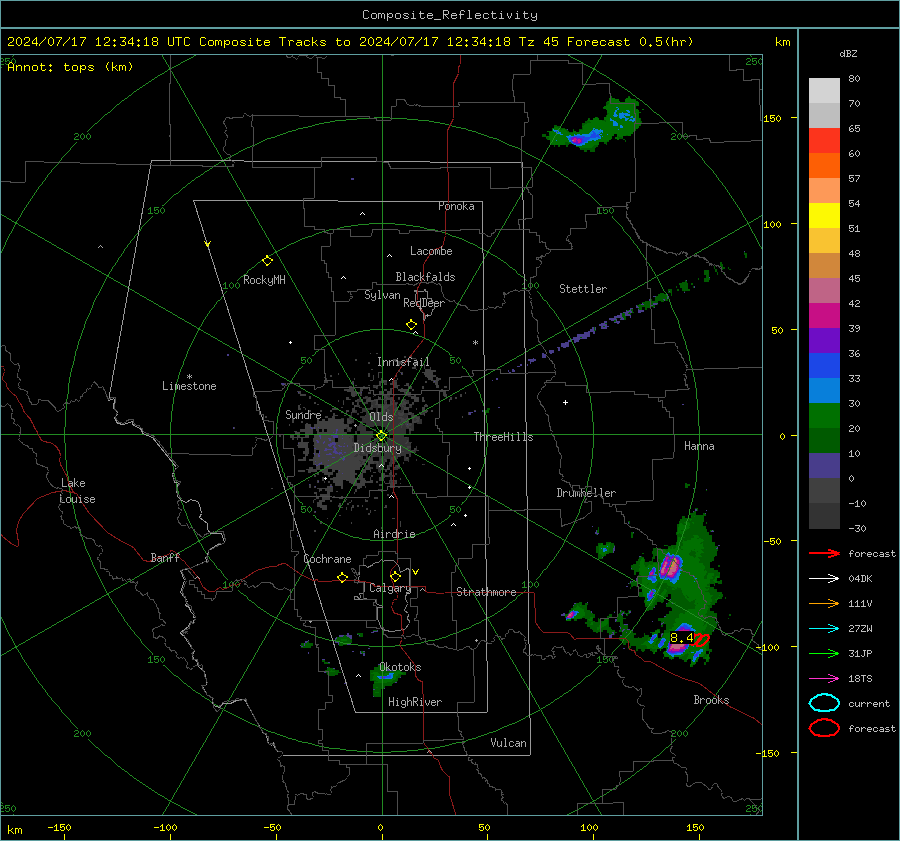The height and width of the screenshot is (841, 900).
Task: Click the yellow diamond marker above Calgary
Action: coord(395,576)
